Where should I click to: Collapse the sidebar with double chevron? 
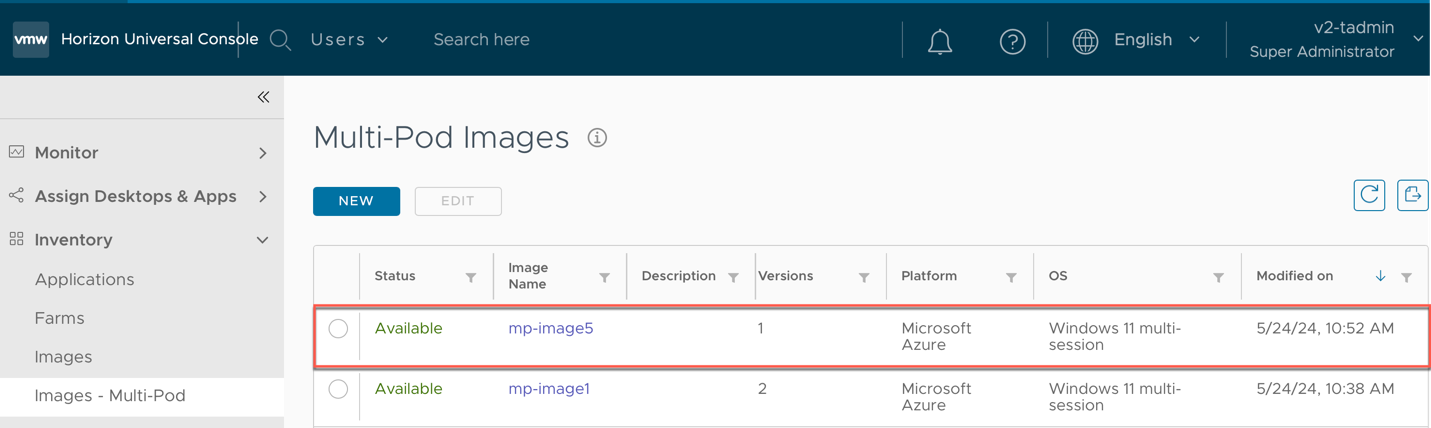263,97
